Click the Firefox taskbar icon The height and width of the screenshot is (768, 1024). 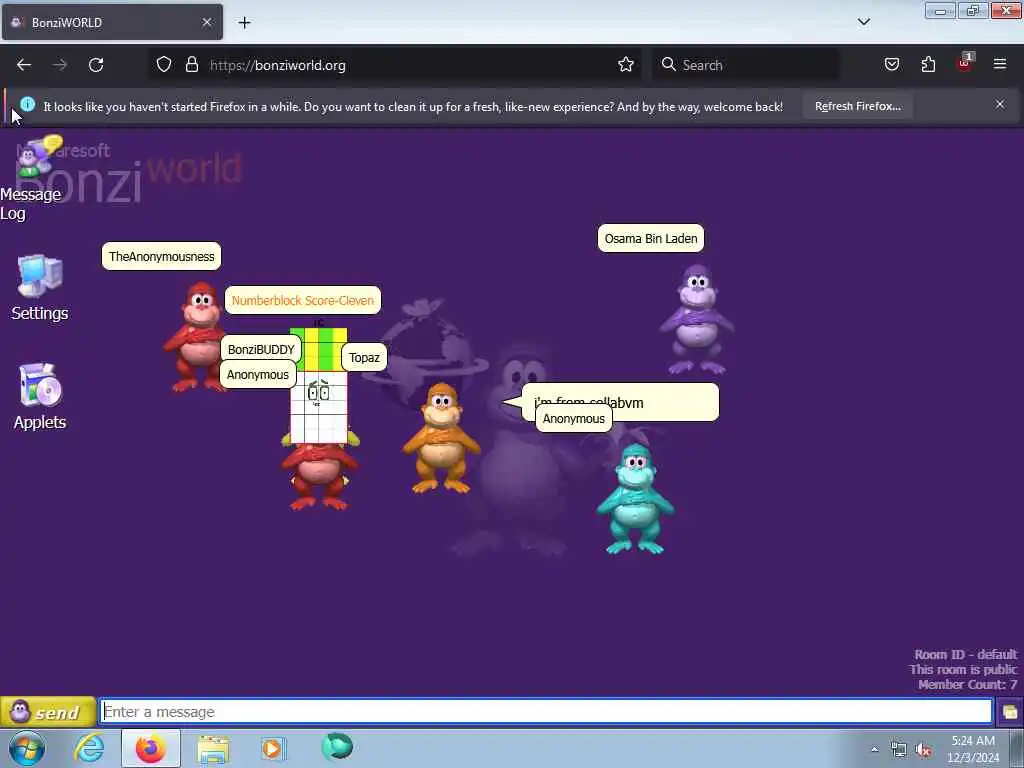(x=151, y=748)
